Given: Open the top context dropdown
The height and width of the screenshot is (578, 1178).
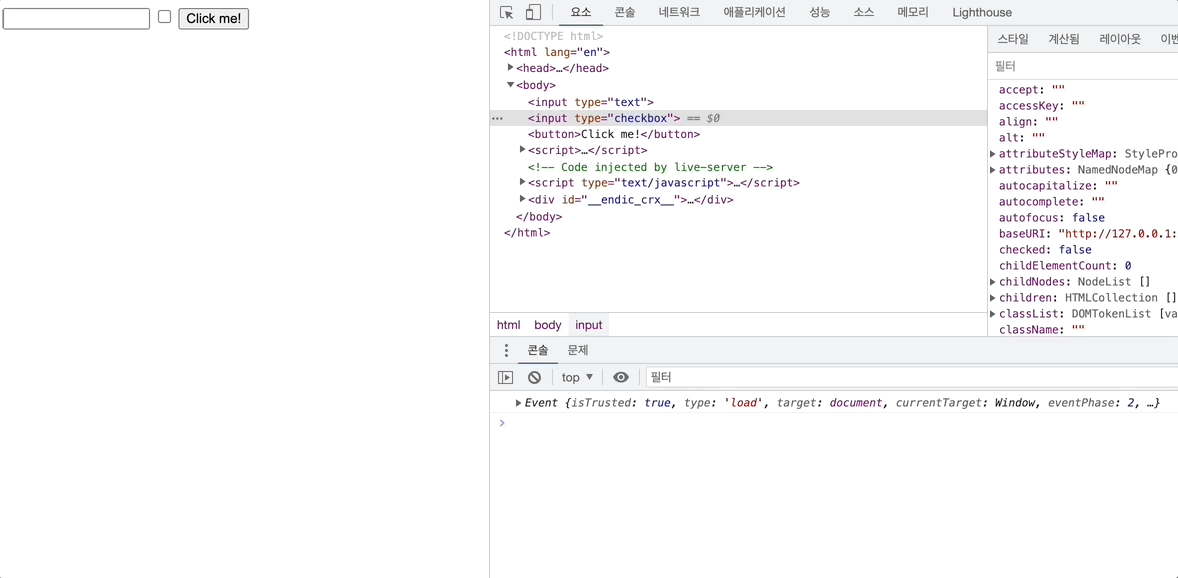Looking at the screenshot, I should click(578, 377).
